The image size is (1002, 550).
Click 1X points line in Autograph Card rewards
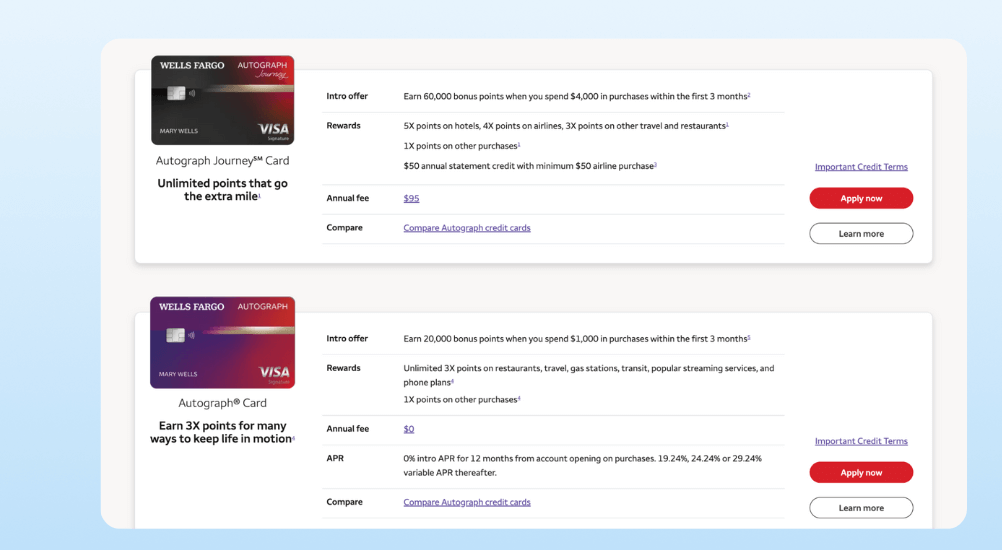[x=461, y=400]
